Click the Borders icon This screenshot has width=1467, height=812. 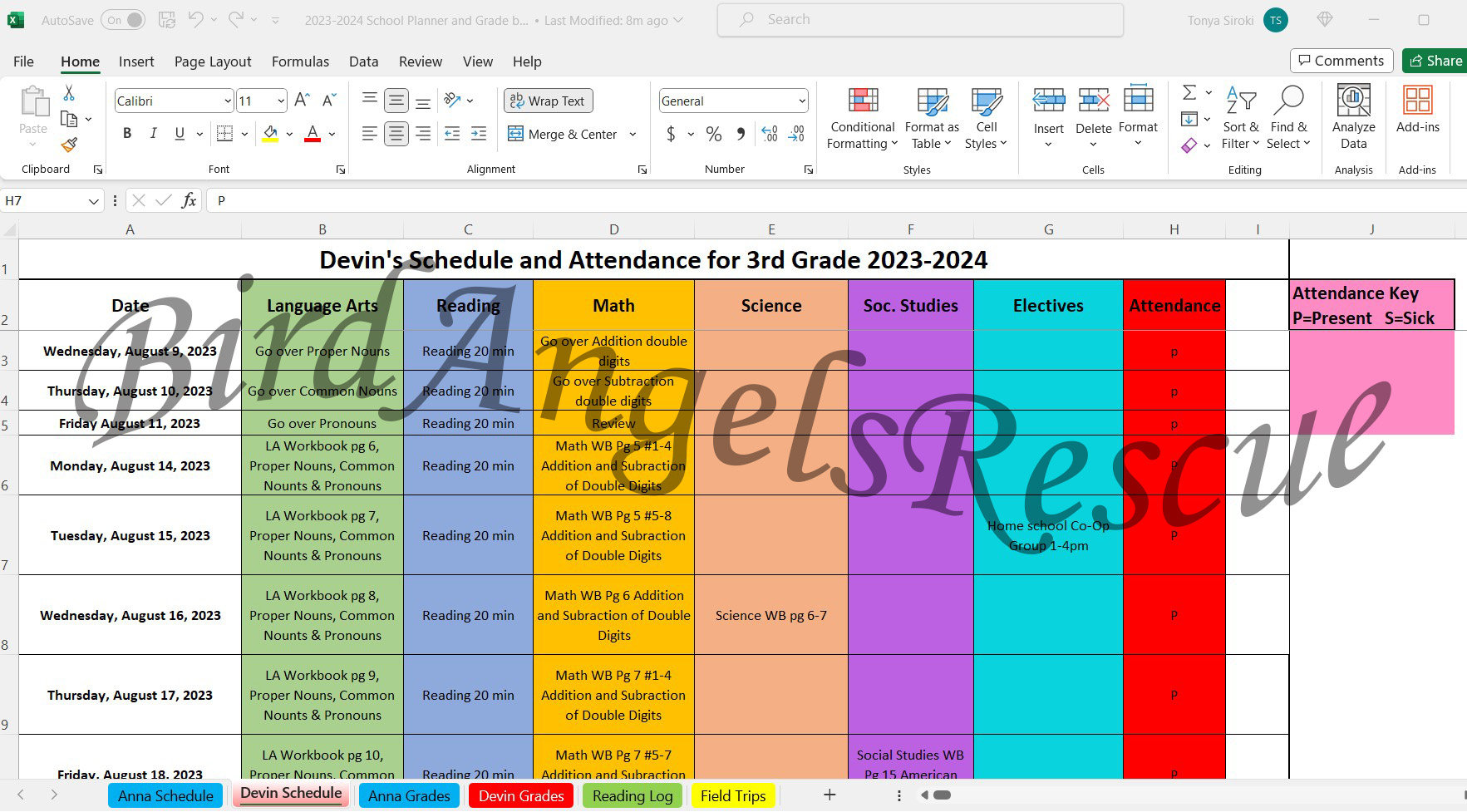click(224, 133)
